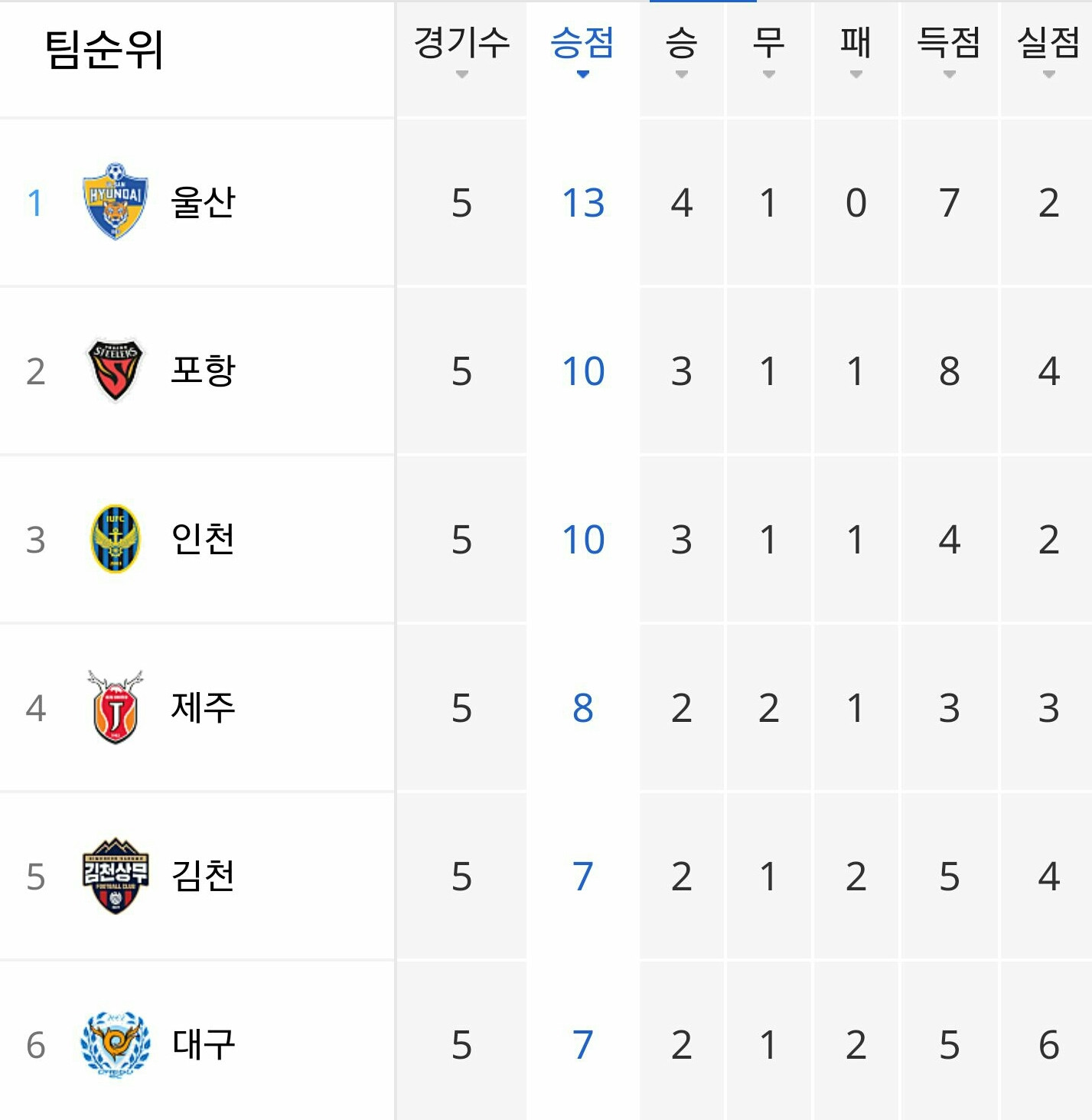Select the 승점 column header label
The width and height of the screenshot is (1092, 1120).
coord(582,42)
